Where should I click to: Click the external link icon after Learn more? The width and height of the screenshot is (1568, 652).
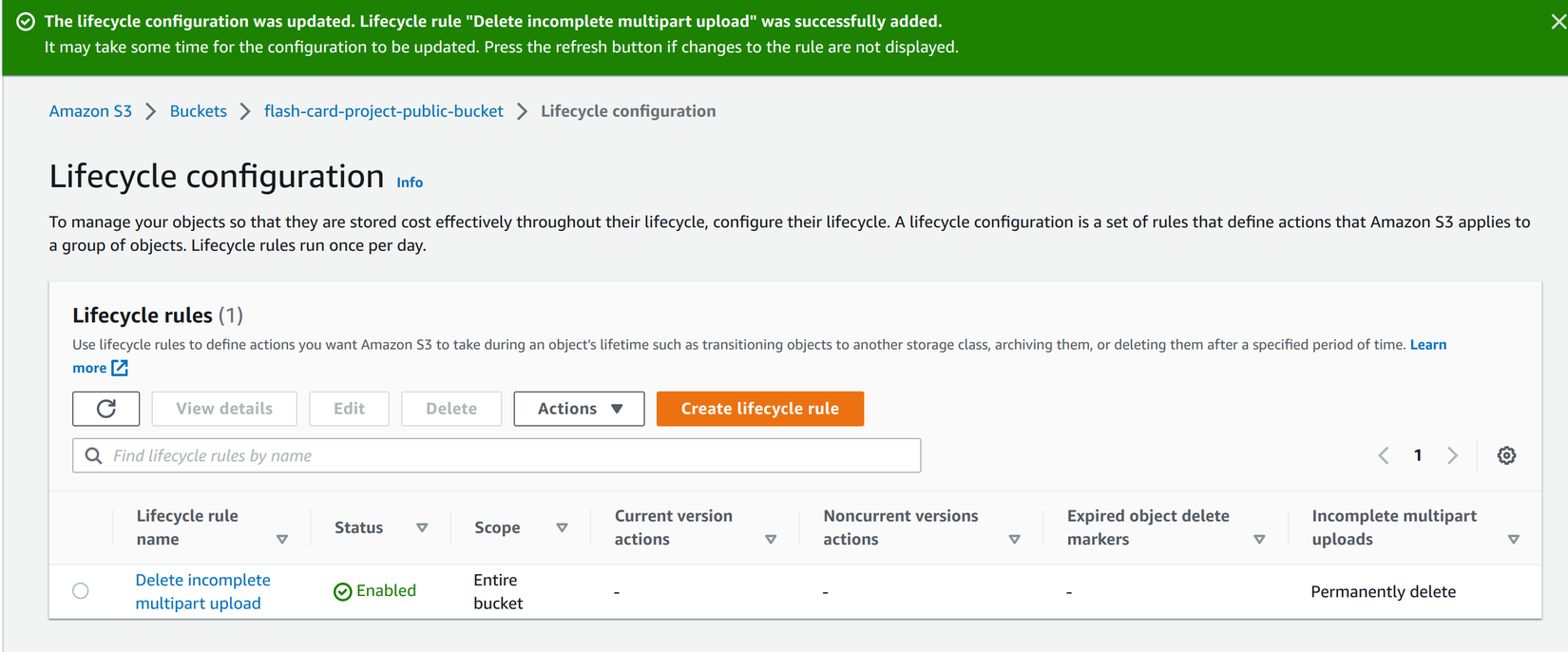pos(120,368)
